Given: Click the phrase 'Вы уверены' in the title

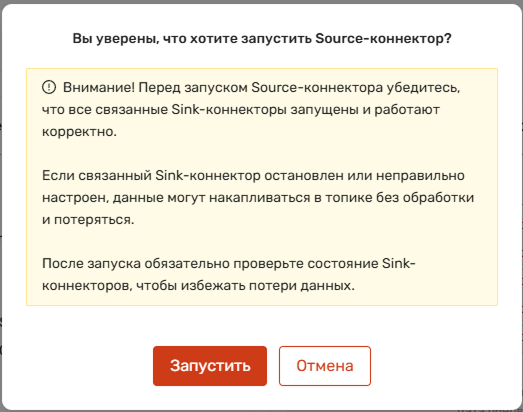Looking at the screenshot, I should 115,38.
